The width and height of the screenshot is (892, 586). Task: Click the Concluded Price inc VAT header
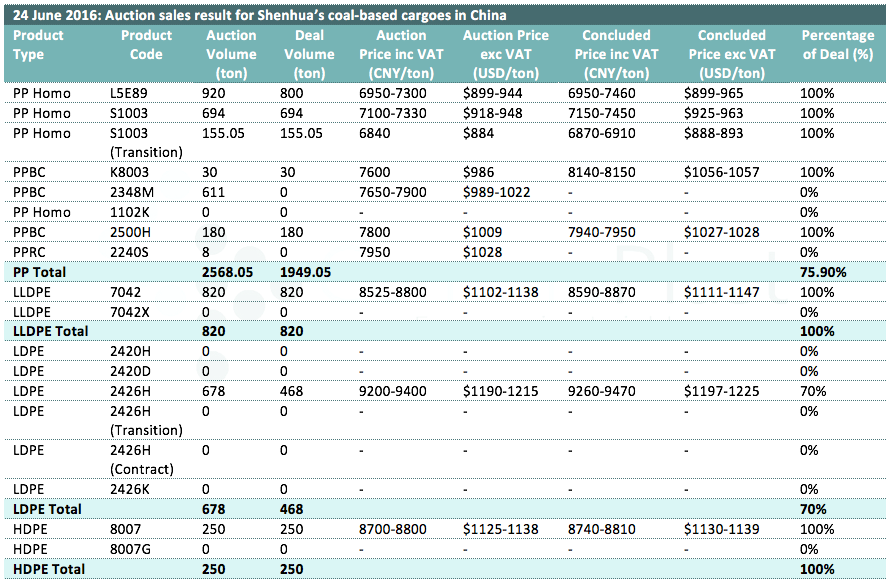click(x=620, y=54)
